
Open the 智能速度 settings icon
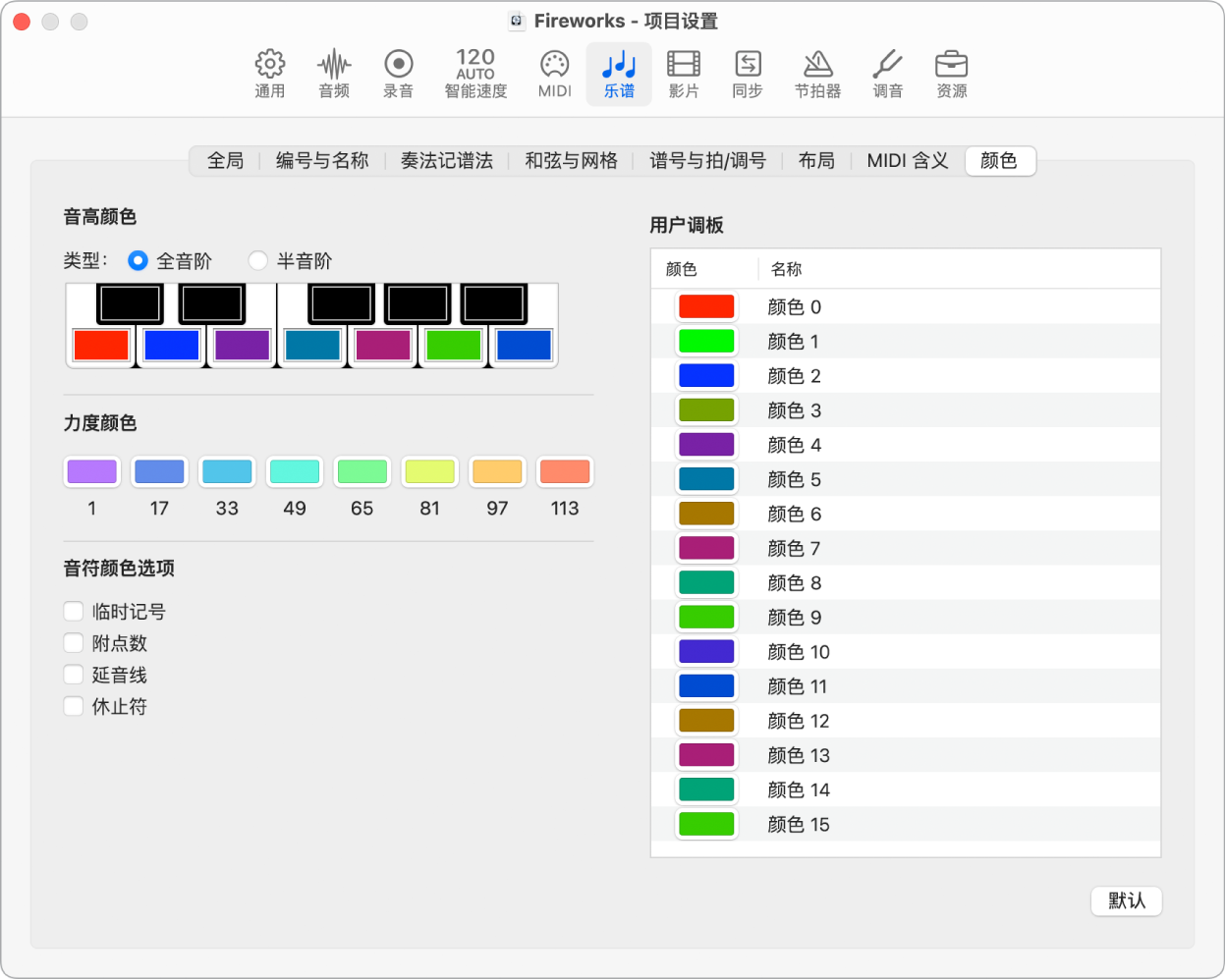[x=474, y=74]
